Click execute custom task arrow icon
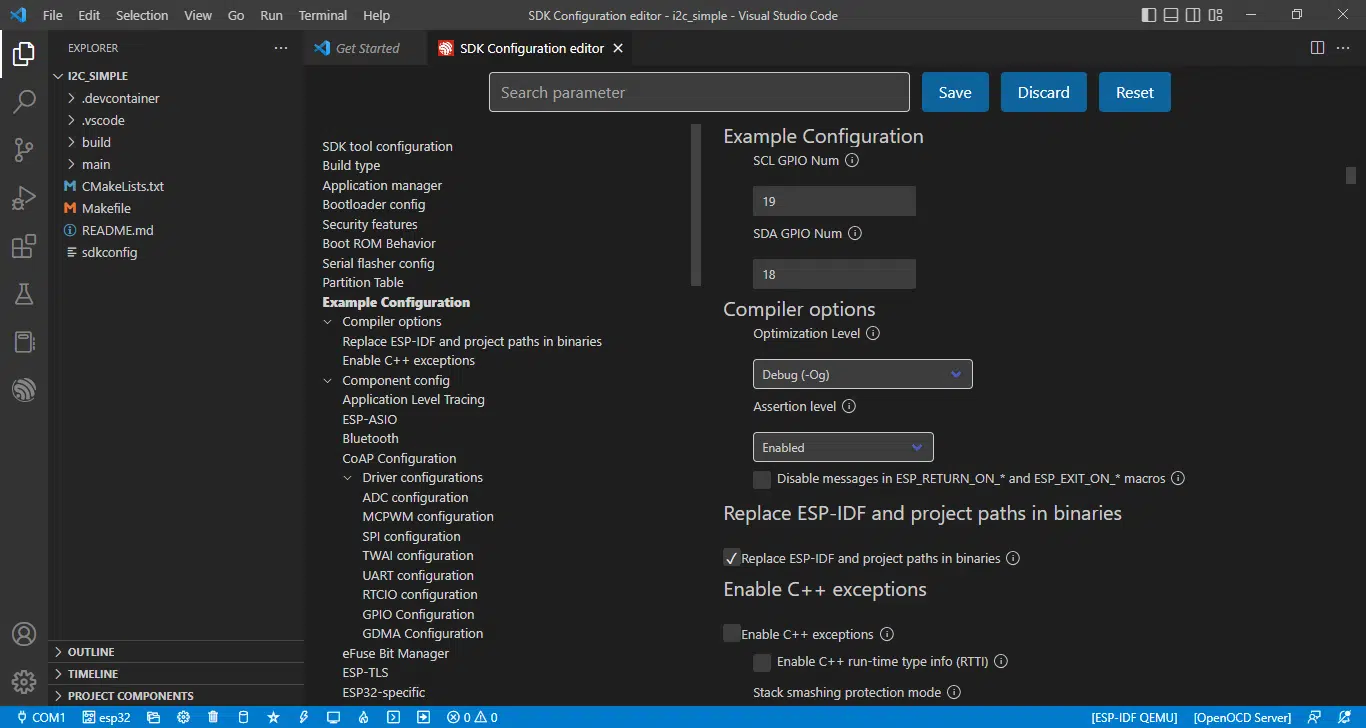Image resolution: width=1366 pixels, height=728 pixels. pyautogui.click(x=424, y=717)
